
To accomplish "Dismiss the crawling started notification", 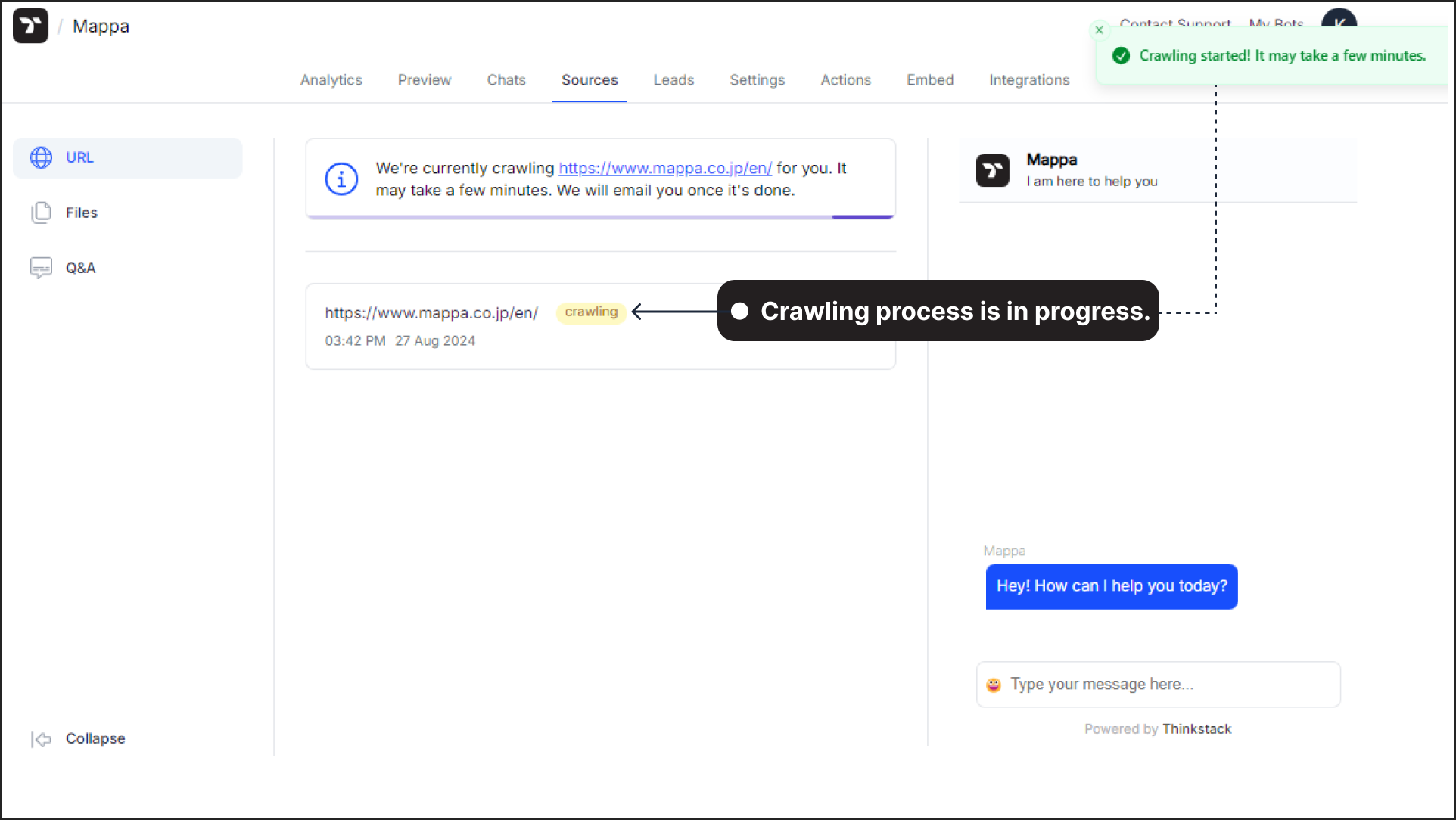I will (x=1099, y=30).
